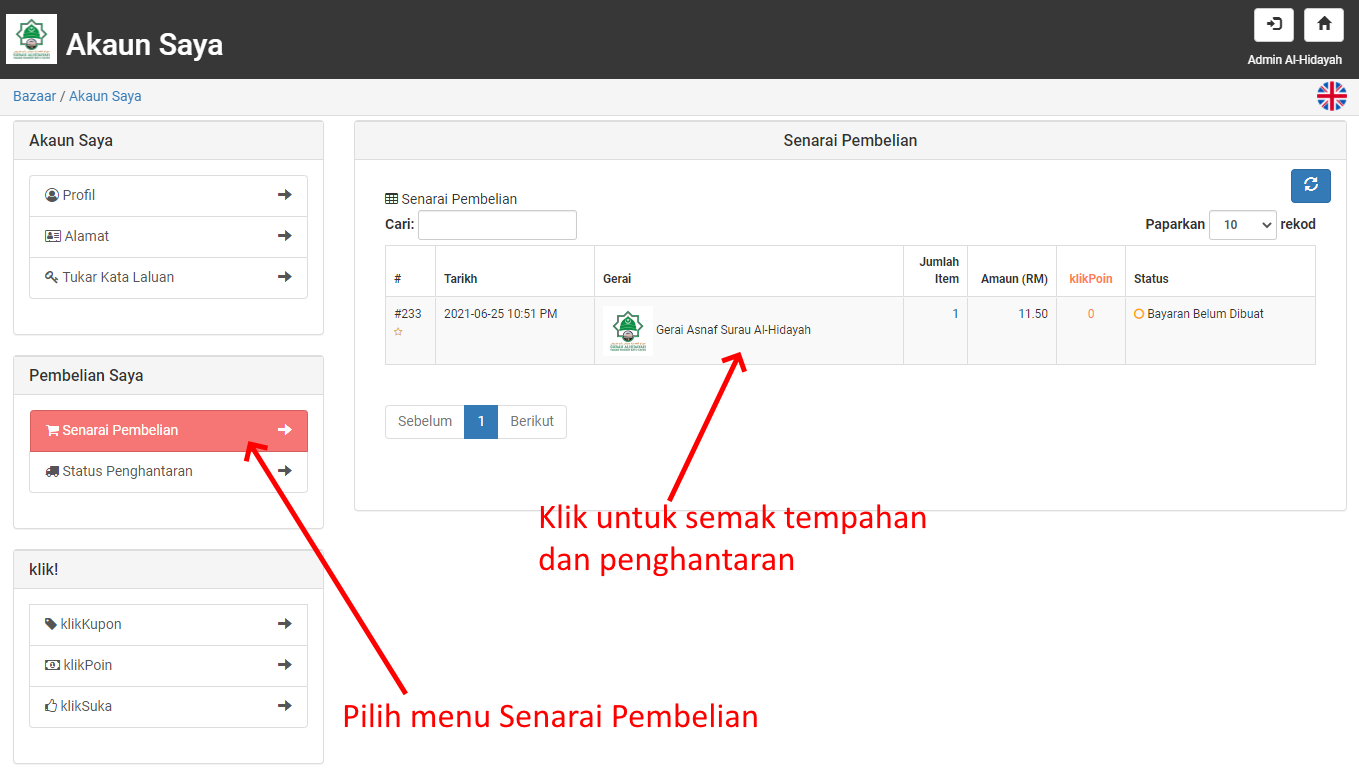1359x773 pixels.
Task: Click the Al-Hidayah logo in header
Action: 32,39
